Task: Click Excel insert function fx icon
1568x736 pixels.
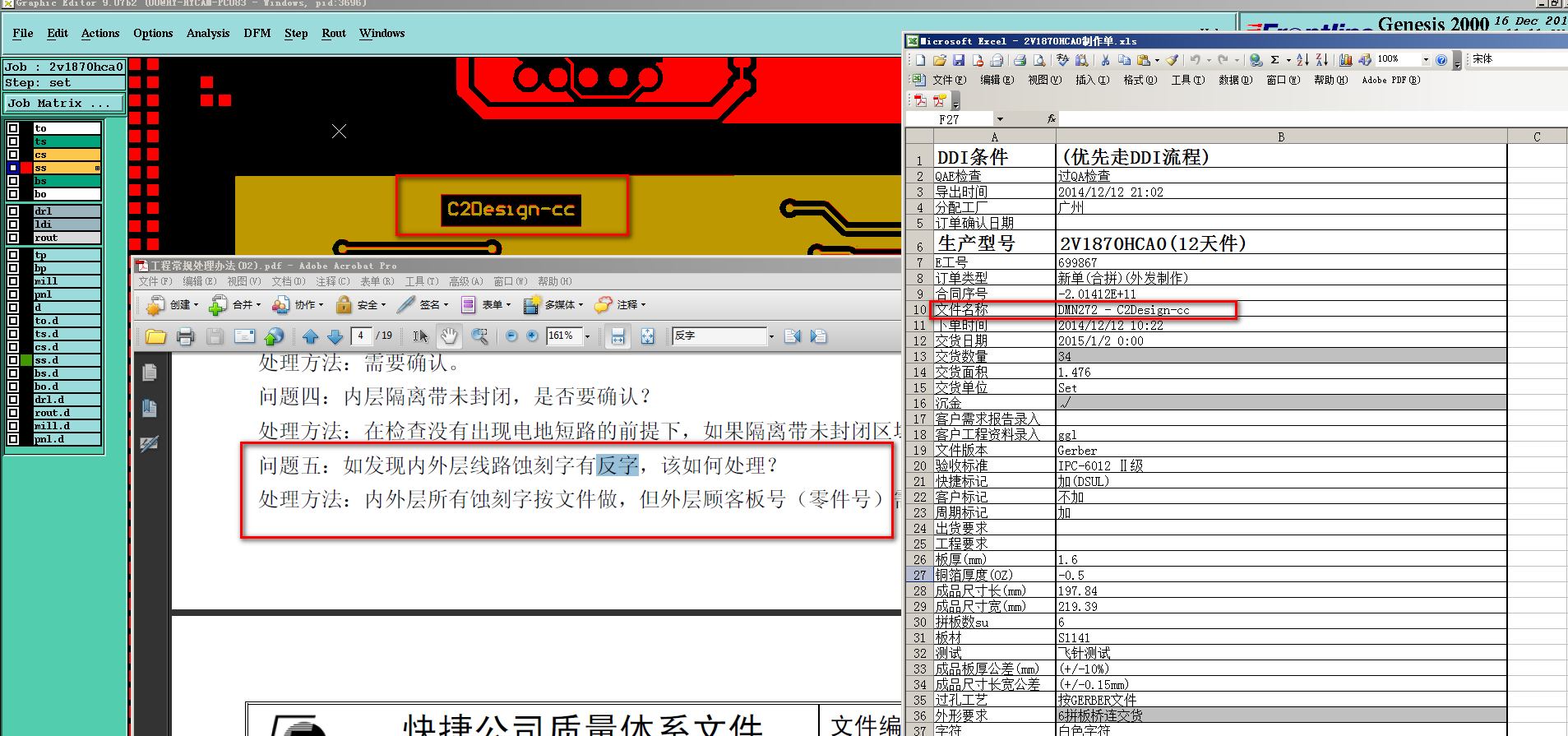Action: click(1051, 119)
